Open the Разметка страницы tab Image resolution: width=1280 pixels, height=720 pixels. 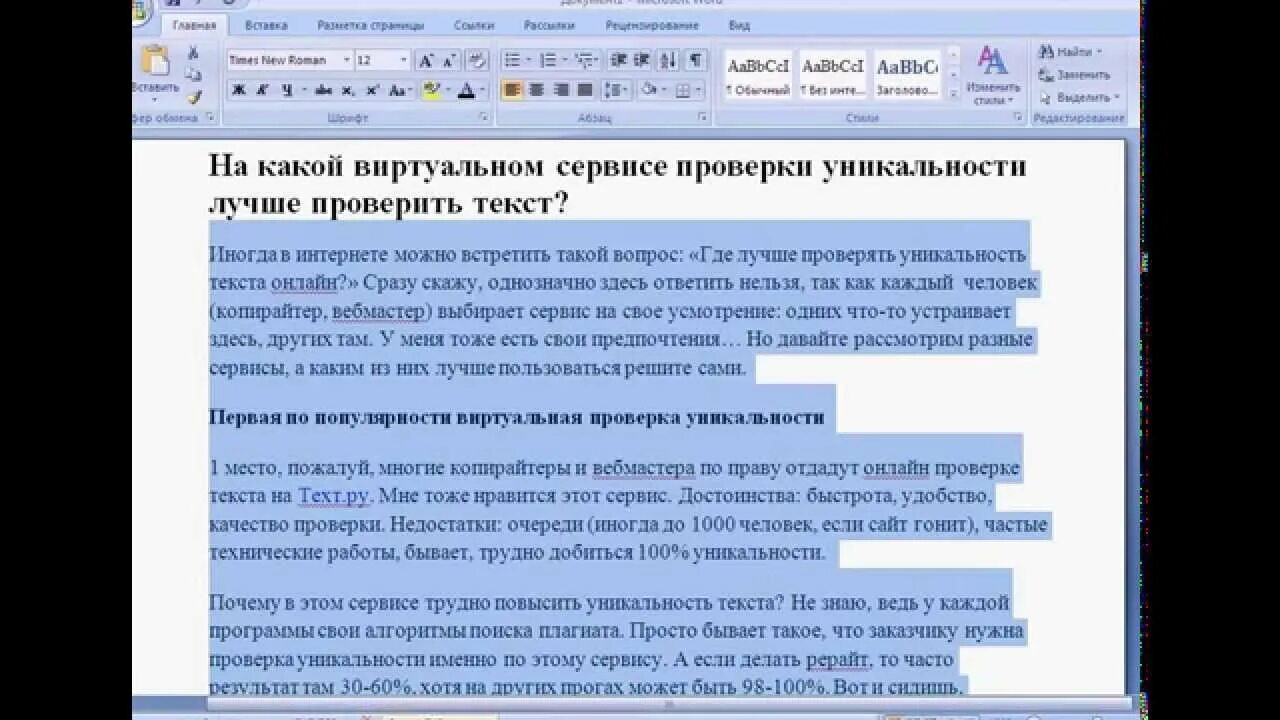[370, 25]
